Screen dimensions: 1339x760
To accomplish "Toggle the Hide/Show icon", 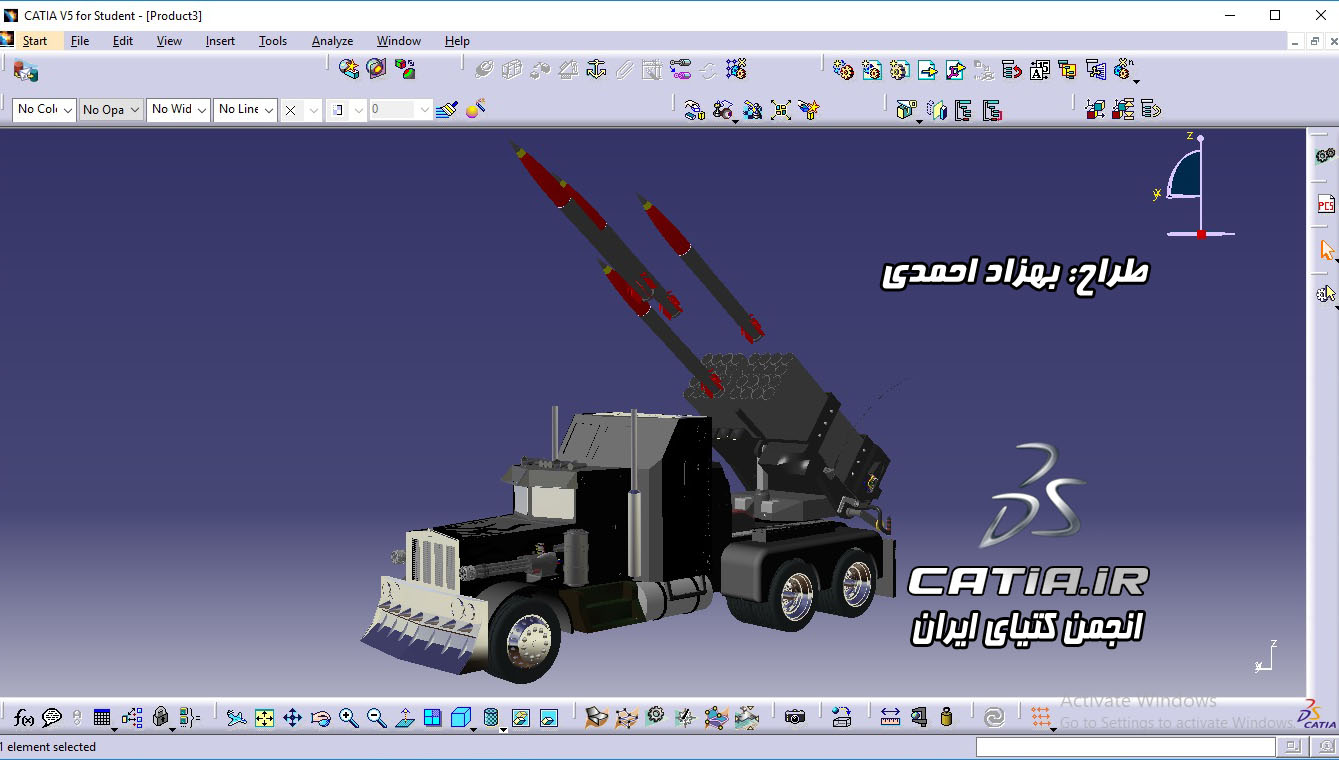I will click(520, 717).
